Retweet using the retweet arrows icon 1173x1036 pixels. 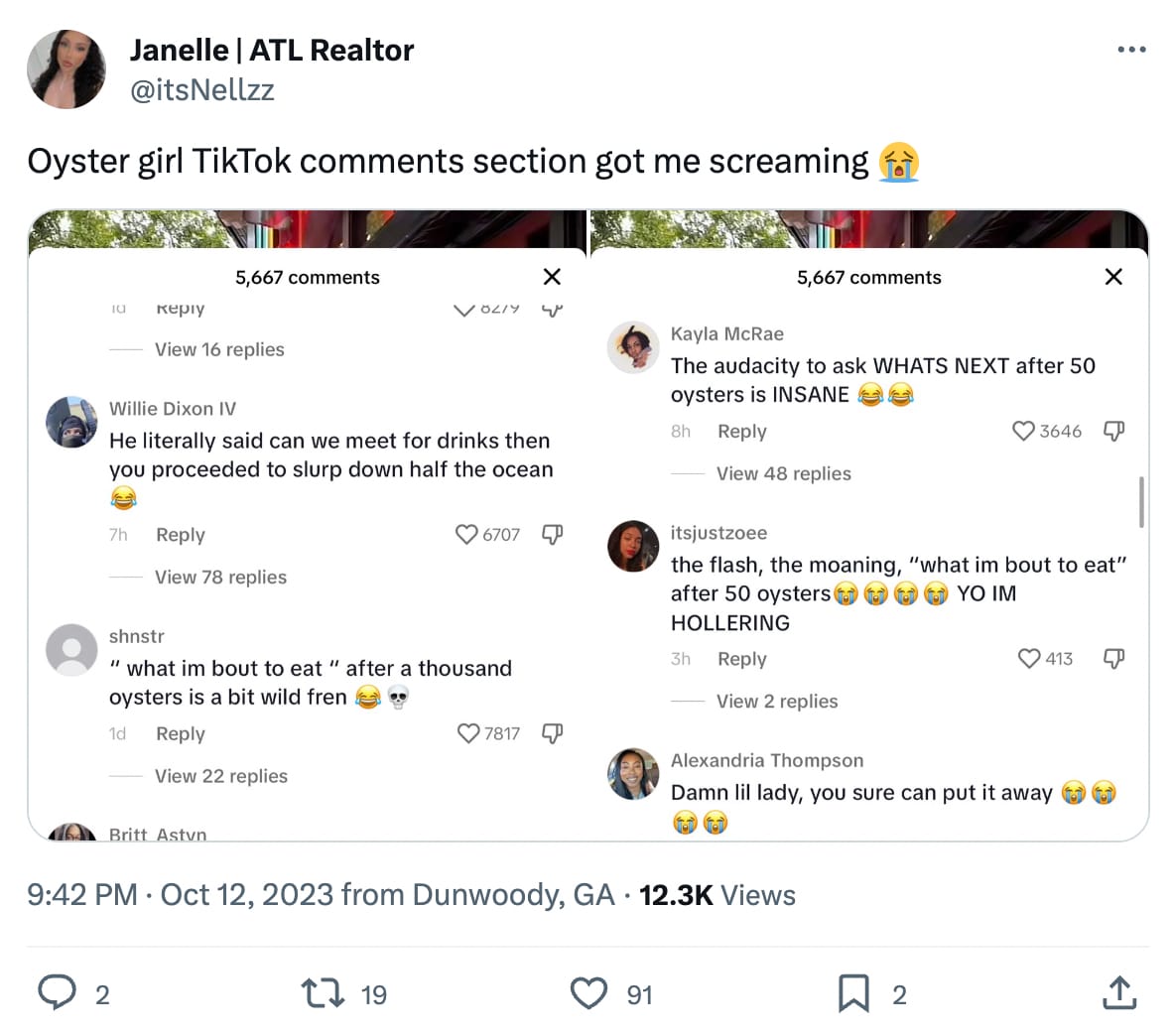[x=323, y=993]
